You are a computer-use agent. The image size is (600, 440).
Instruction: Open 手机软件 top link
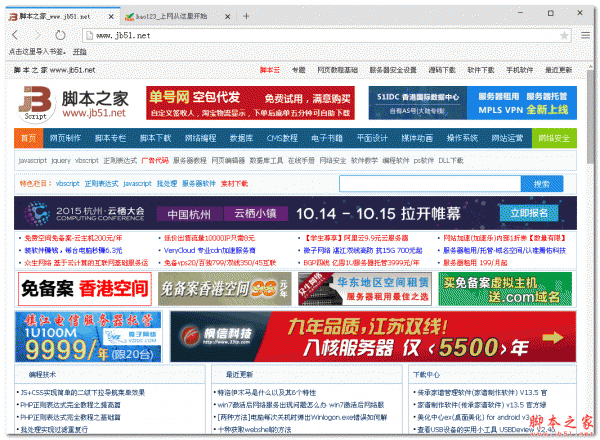pos(520,70)
